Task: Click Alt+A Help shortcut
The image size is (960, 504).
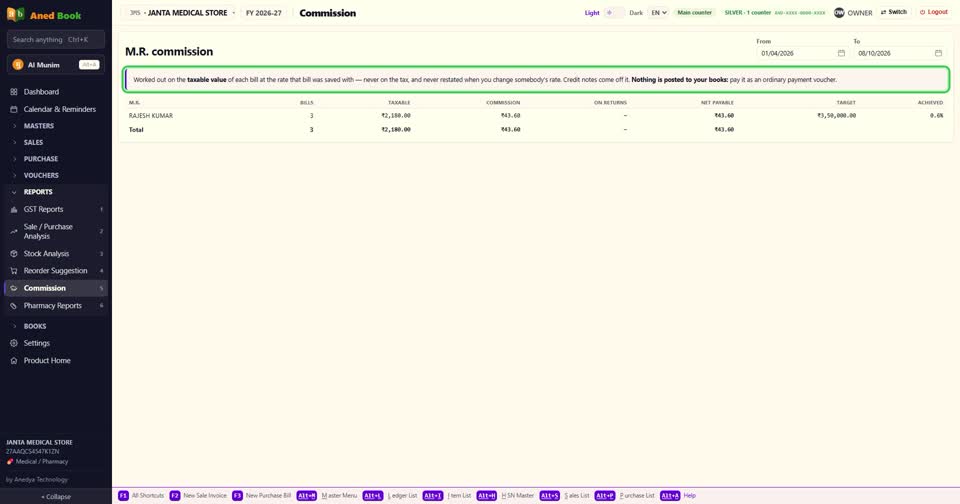Action: 678,495
